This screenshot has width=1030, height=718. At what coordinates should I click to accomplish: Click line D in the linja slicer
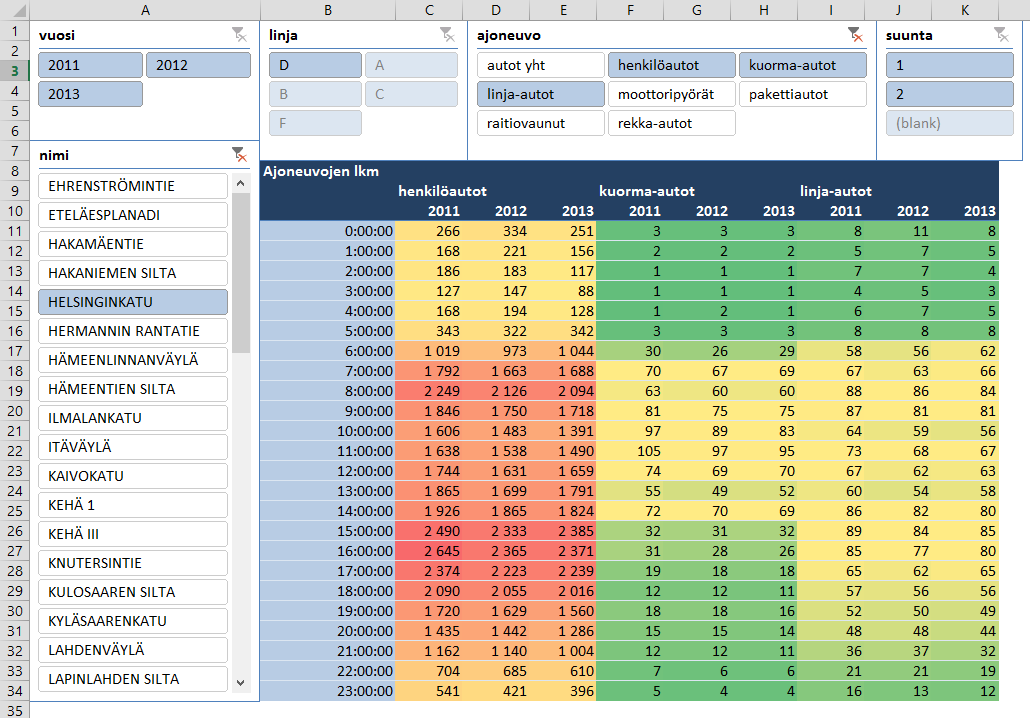coord(315,66)
